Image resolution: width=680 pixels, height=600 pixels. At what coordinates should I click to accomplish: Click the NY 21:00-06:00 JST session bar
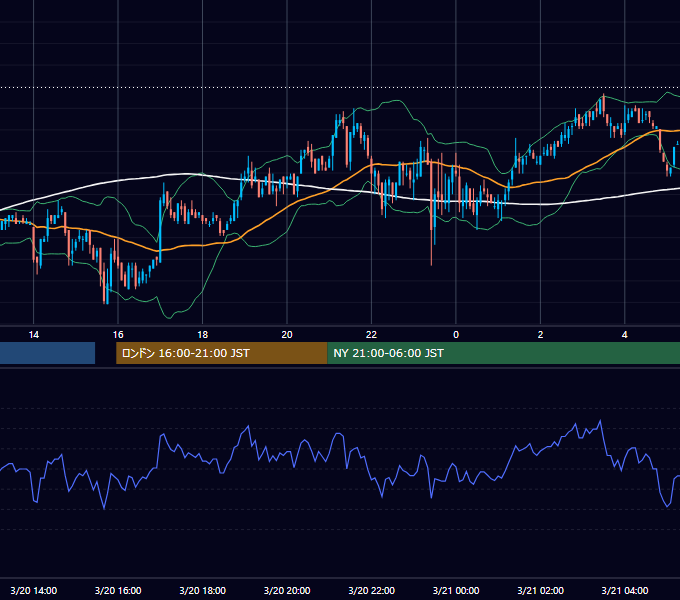(x=503, y=353)
